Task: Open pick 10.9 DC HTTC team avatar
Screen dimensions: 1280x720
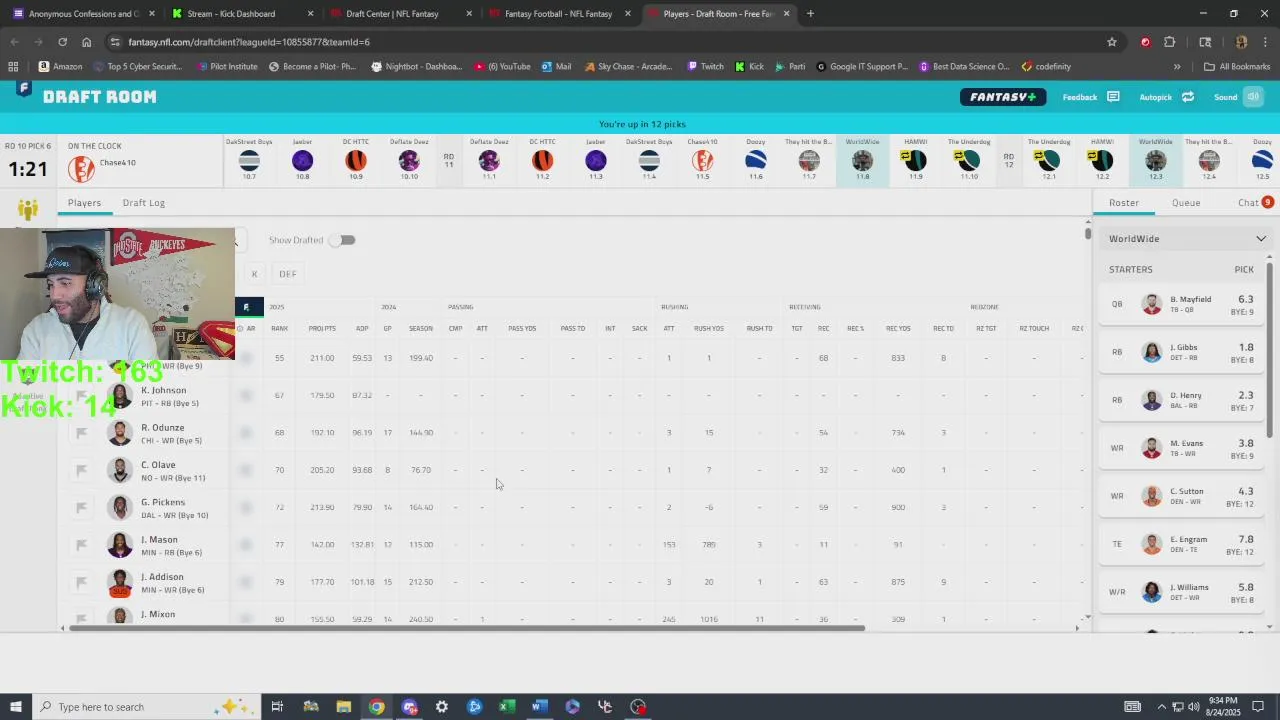Action: (x=356, y=160)
